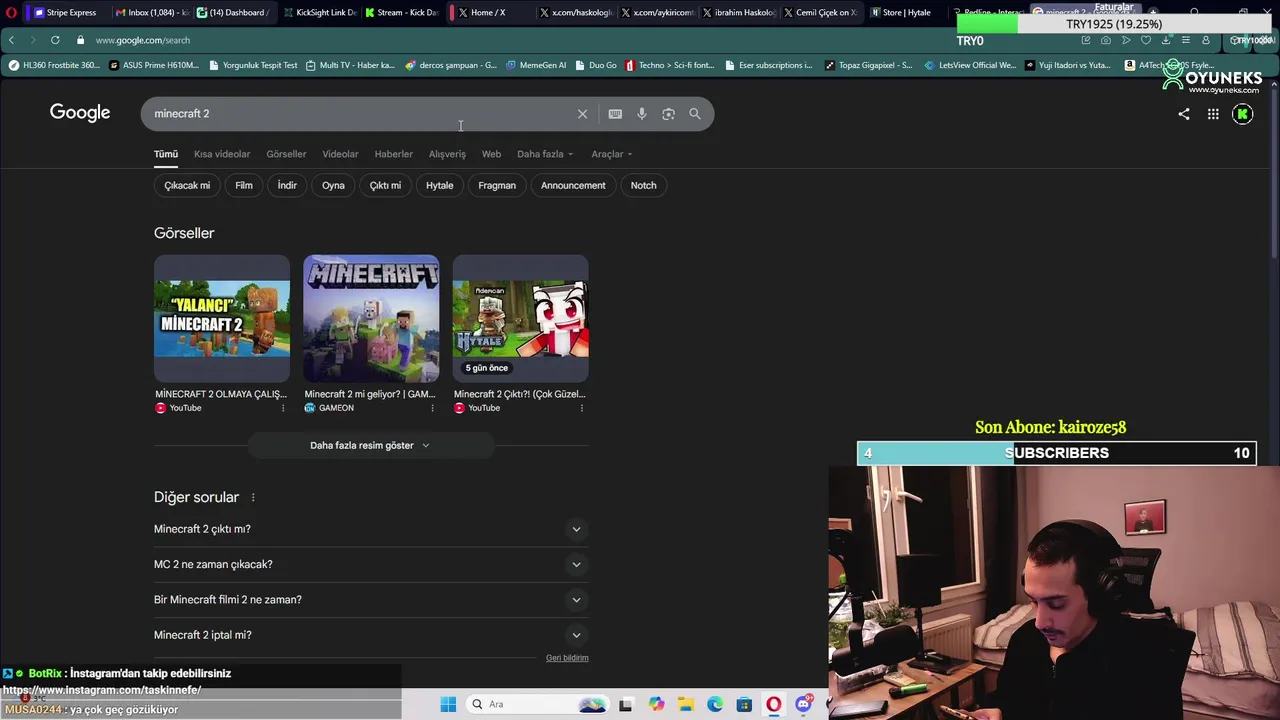Clear the search box with the X icon
The height and width of the screenshot is (720, 1280).
(x=582, y=114)
